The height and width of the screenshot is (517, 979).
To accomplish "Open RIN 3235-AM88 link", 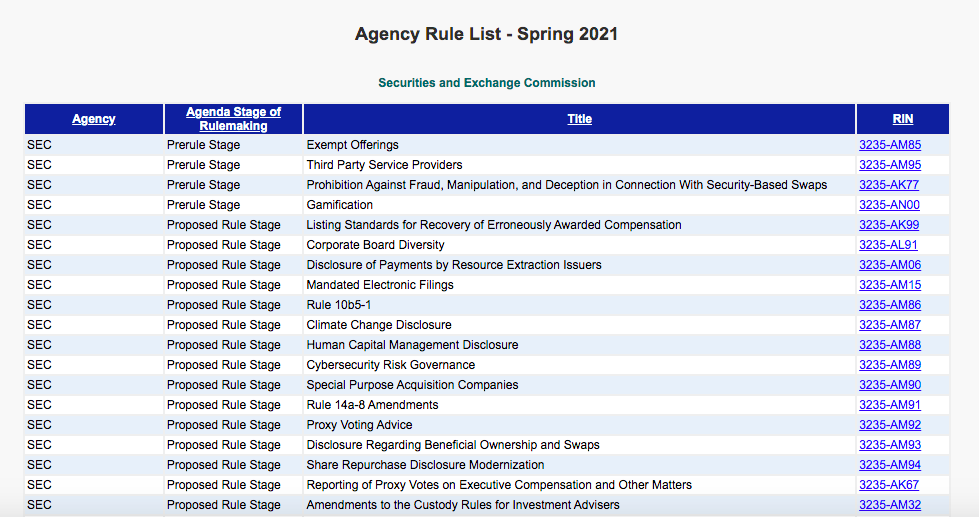I will coord(889,345).
